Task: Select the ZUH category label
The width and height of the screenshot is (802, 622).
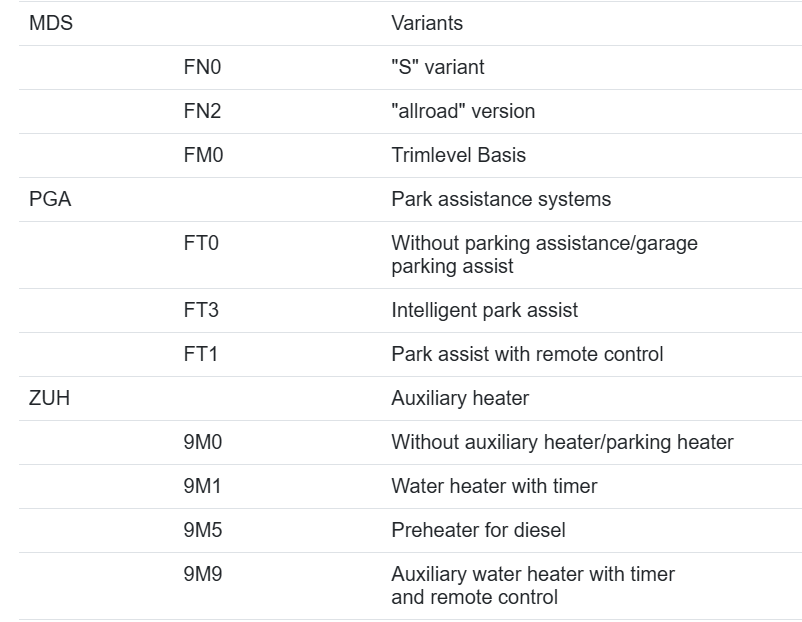Action: click(49, 398)
